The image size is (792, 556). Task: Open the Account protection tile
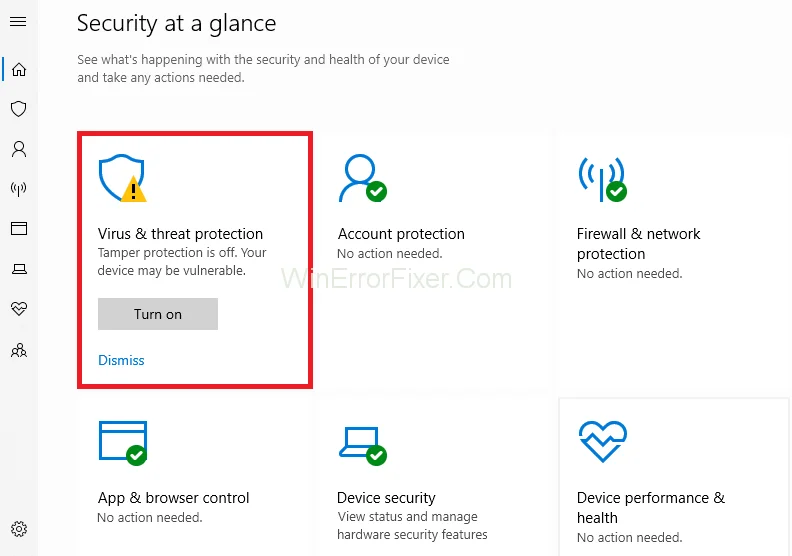tap(401, 234)
